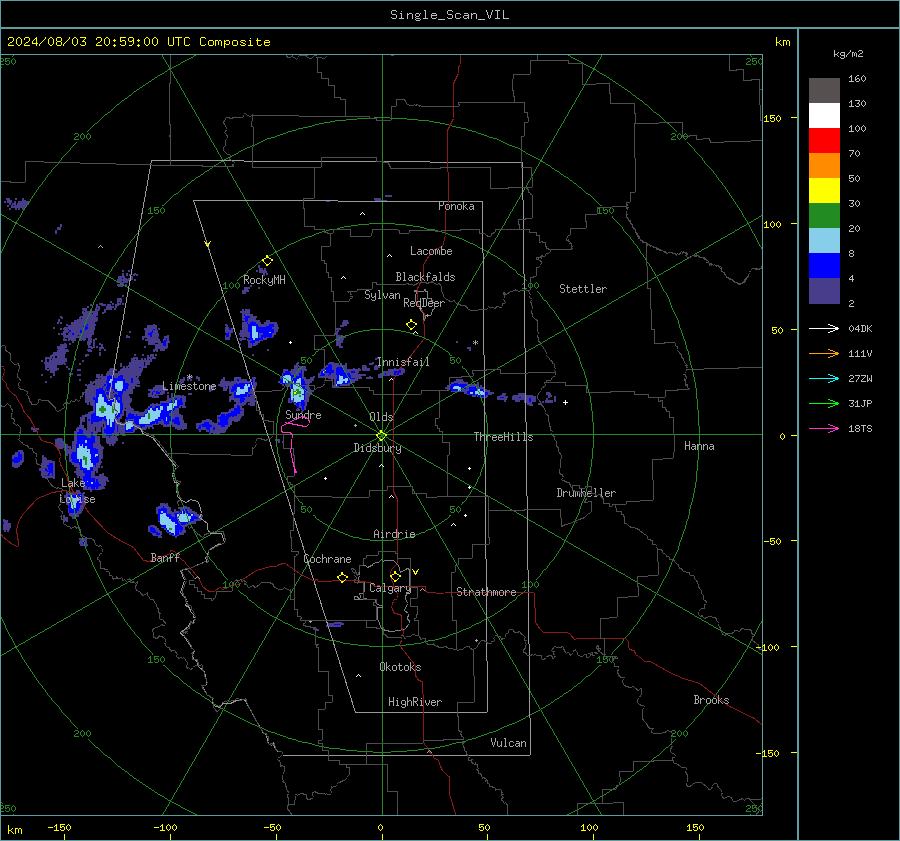
Task: Click the Banff town label
Action: tap(165, 557)
